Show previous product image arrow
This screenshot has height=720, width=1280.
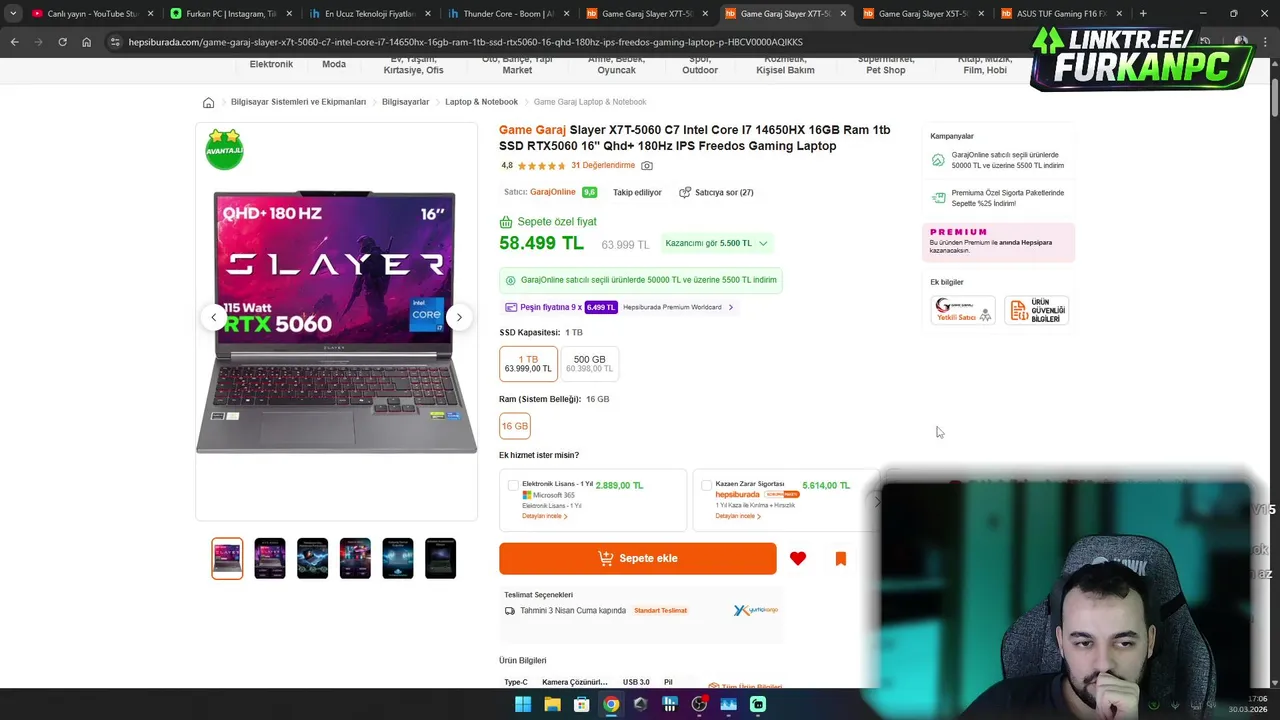213,317
